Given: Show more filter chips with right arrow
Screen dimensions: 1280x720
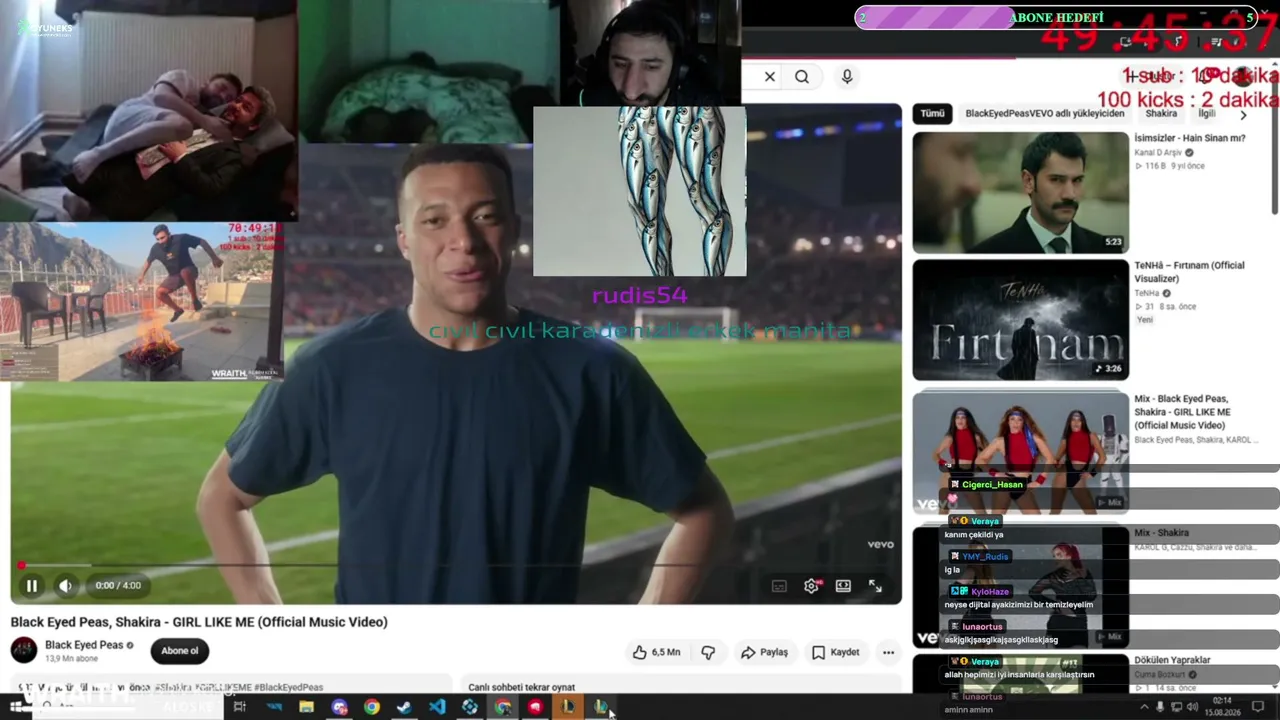Looking at the screenshot, I should pos(1243,115).
